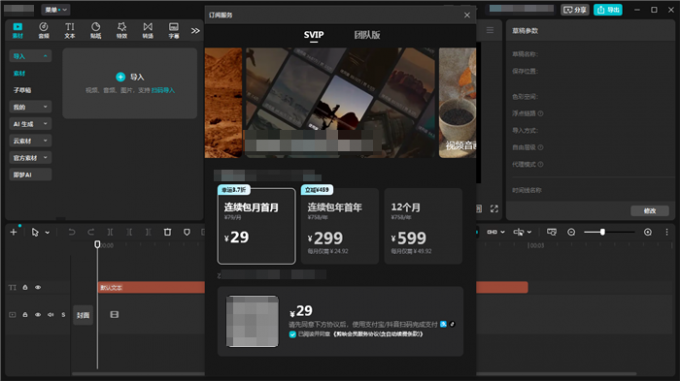Collapse the 导入 sidebar section
The image size is (680, 381).
pyautogui.click(x=30, y=56)
